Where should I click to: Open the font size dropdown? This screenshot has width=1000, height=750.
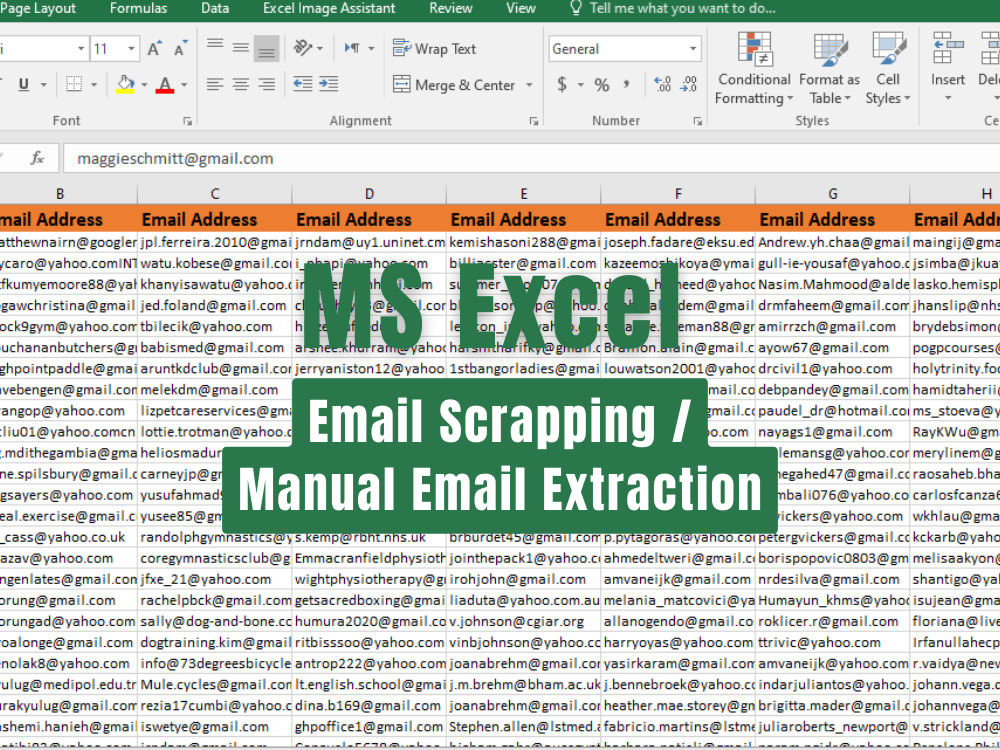pyautogui.click(x=130, y=47)
